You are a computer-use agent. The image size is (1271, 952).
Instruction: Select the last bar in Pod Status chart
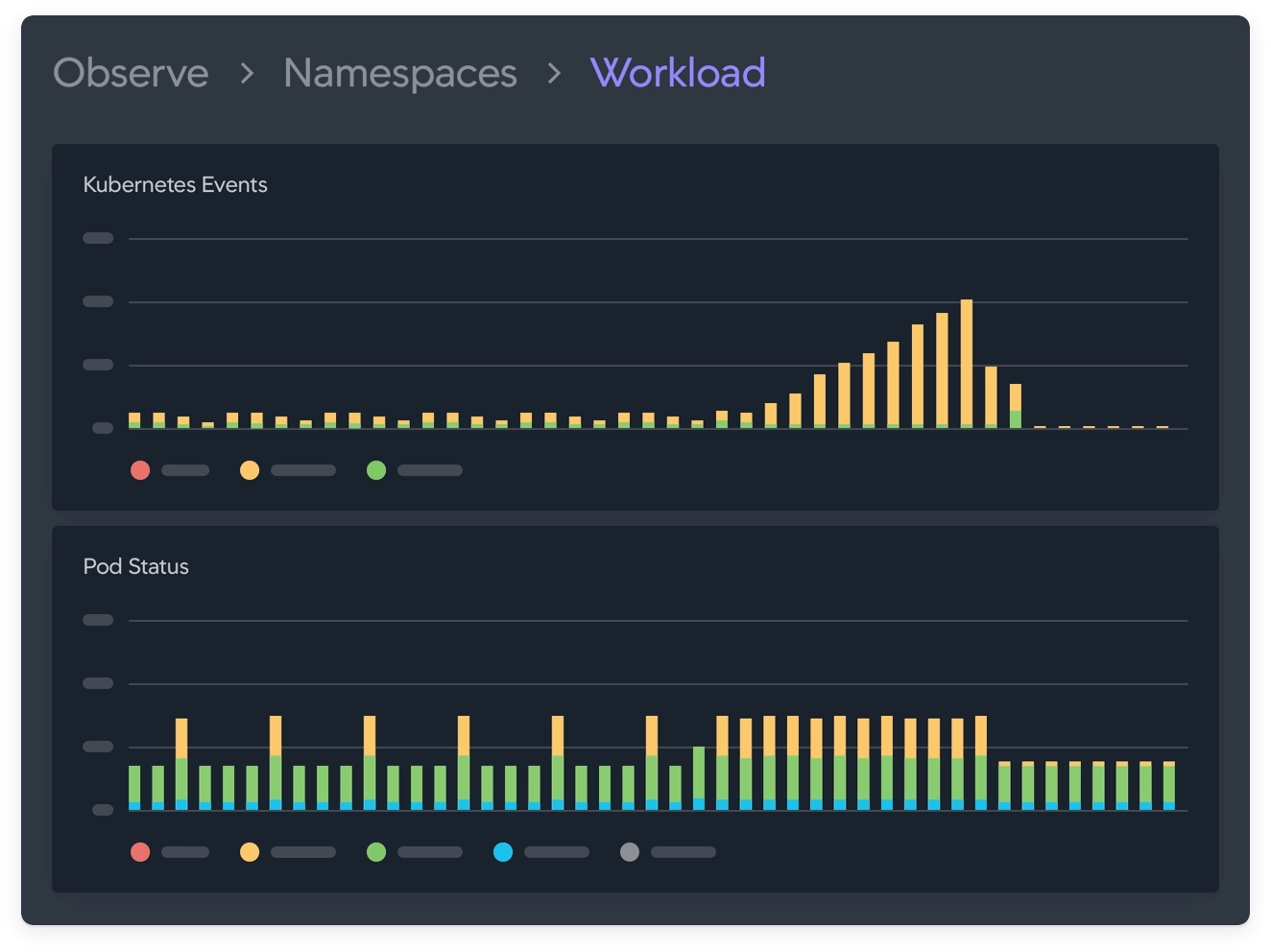click(1169, 786)
